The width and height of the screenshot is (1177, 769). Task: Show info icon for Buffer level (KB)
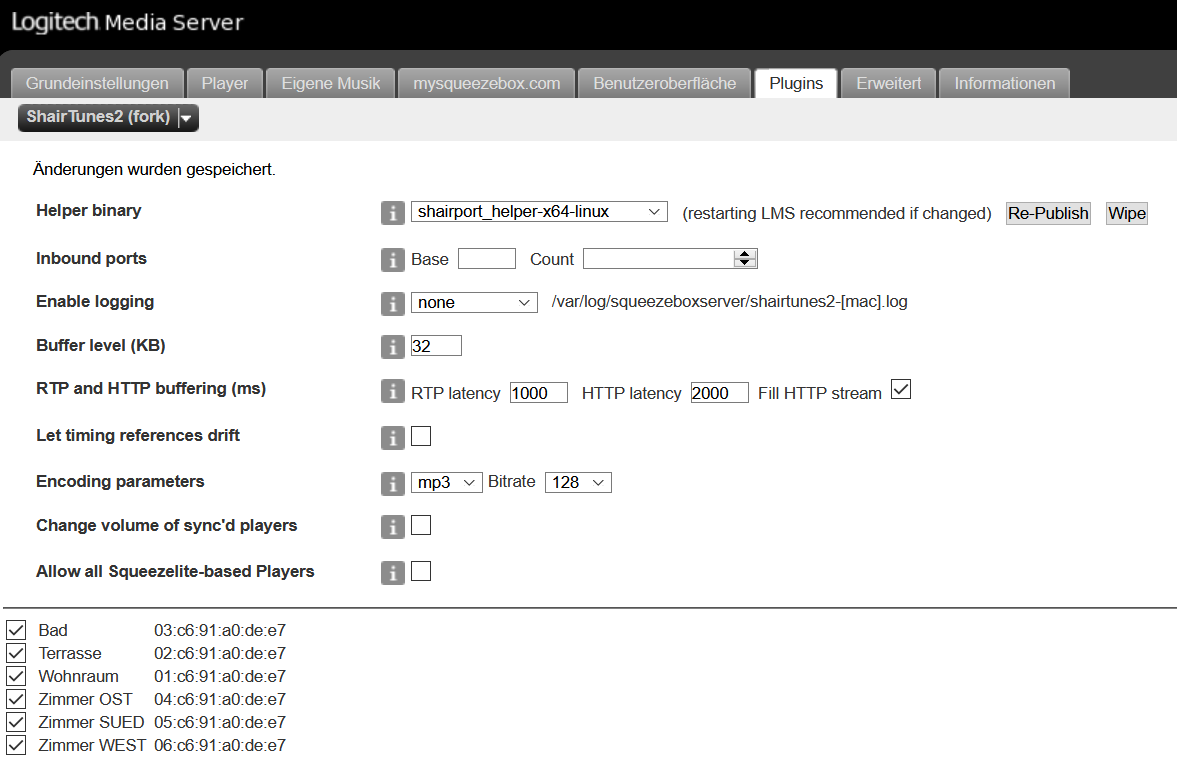(393, 347)
